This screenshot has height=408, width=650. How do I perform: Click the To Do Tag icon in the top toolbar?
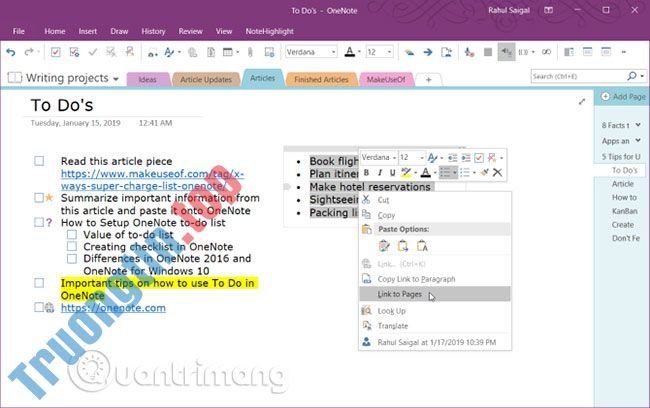click(56, 52)
